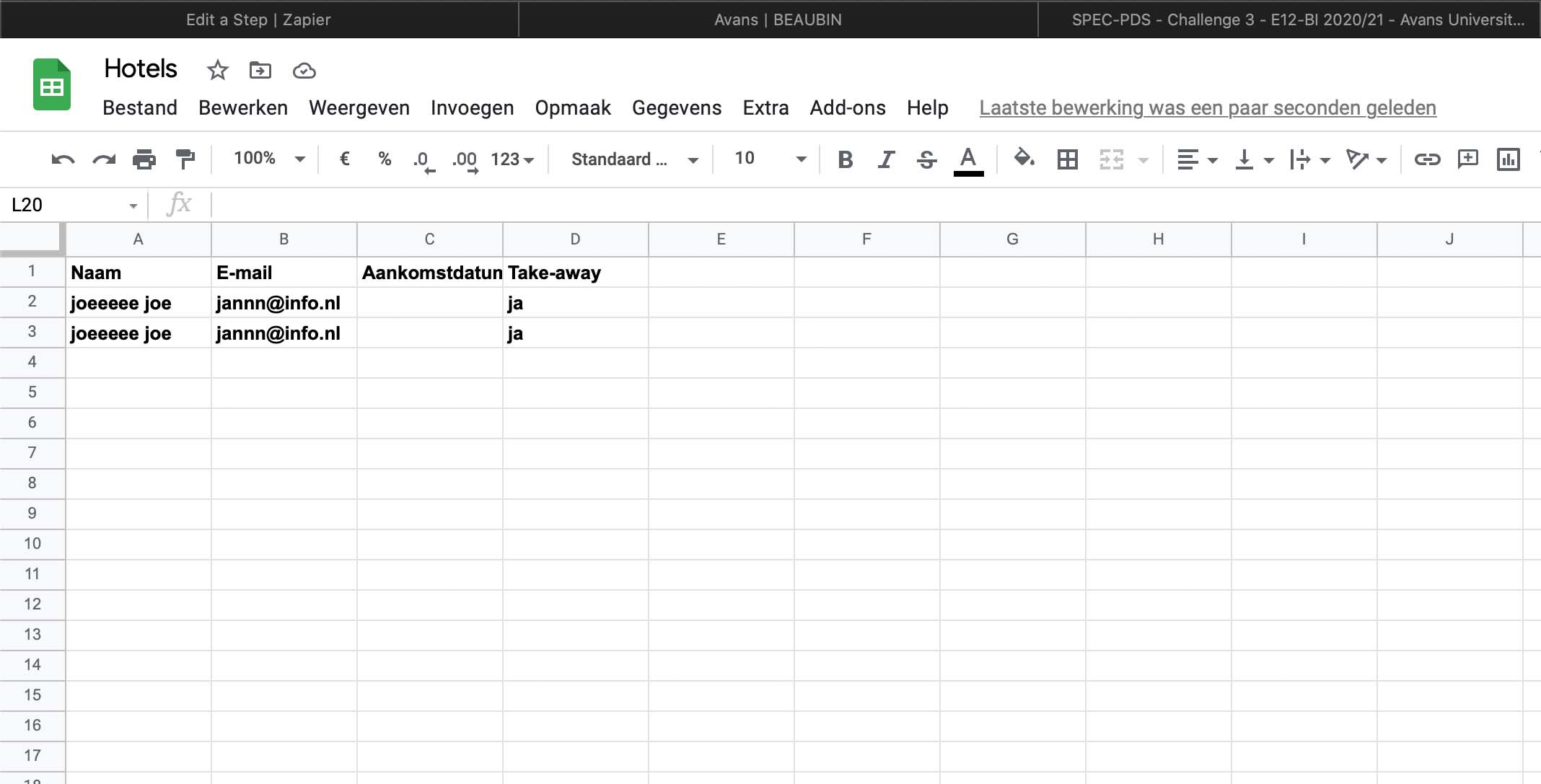Select the Naam header cell
This screenshot has height=784, width=1541.
(139, 272)
